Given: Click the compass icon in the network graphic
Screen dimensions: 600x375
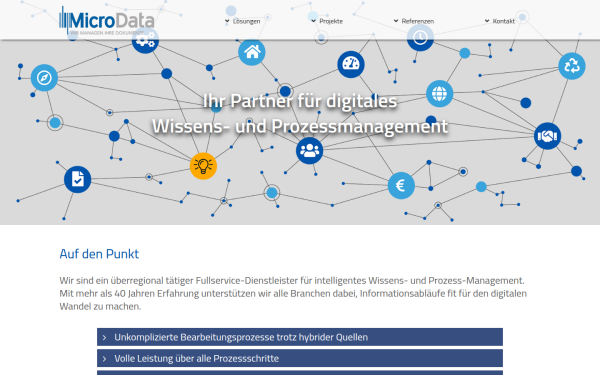Looking at the screenshot, I should click(44, 78).
